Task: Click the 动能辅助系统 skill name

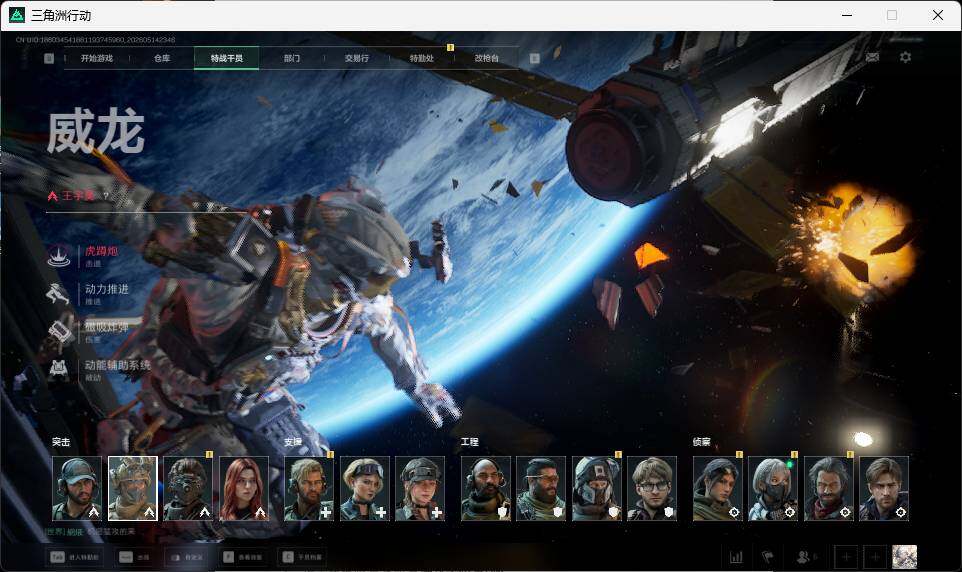Action: click(117, 365)
